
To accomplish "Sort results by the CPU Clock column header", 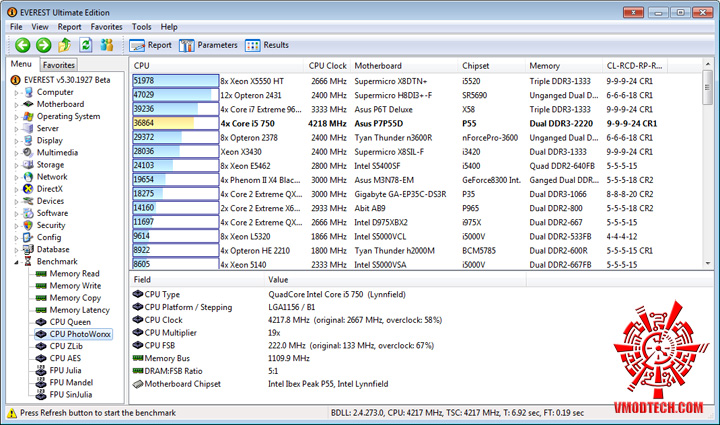I will (x=327, y=66).
